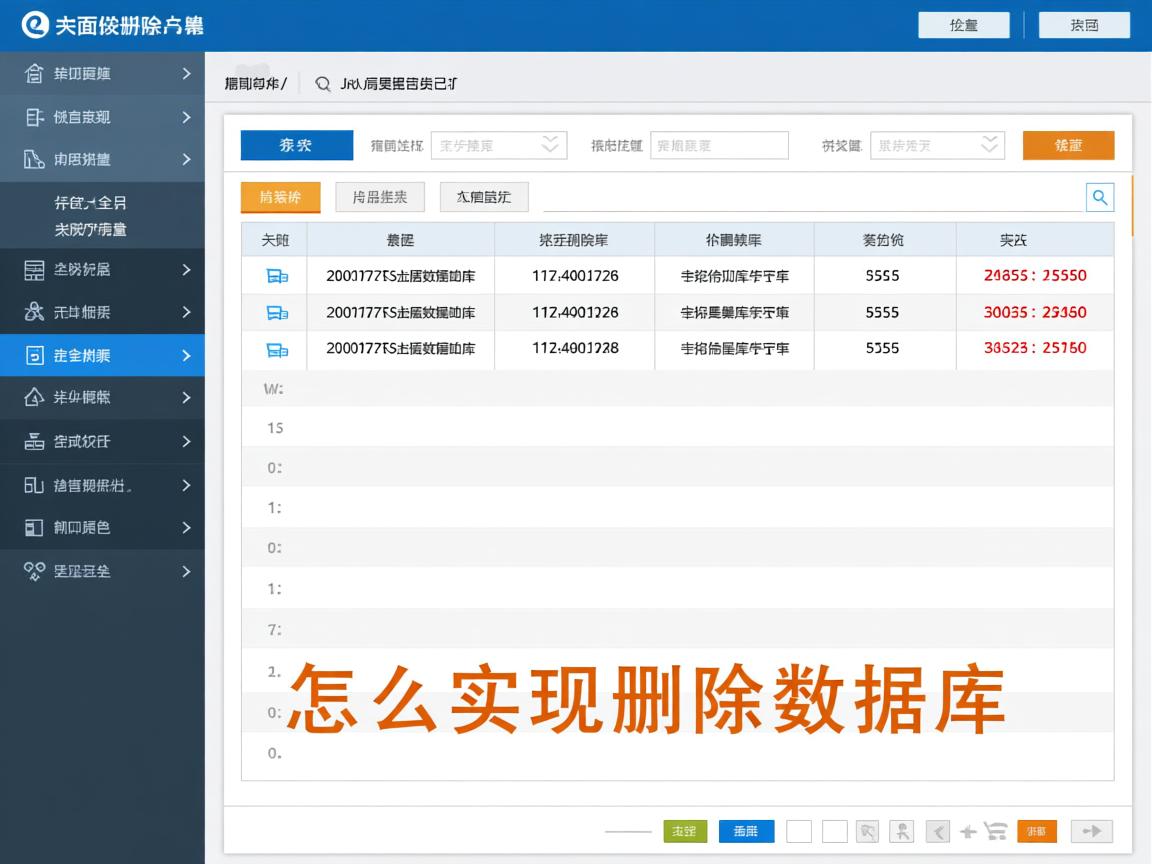Open the rightmost filter dropdown near the orange button

[936, 144]
